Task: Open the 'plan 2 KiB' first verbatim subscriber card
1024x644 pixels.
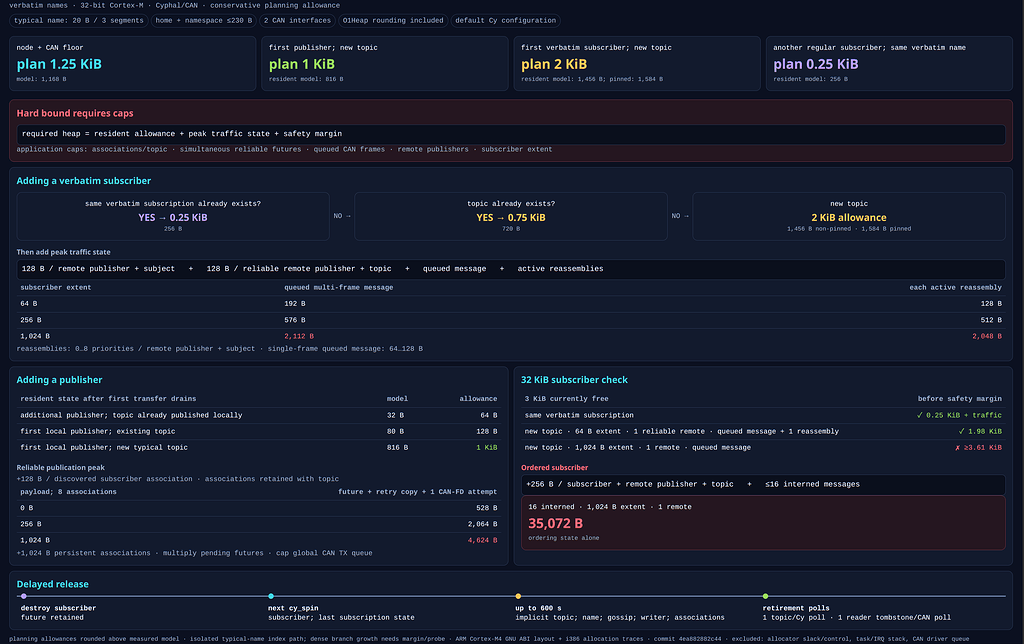Action: click(637, 63)
